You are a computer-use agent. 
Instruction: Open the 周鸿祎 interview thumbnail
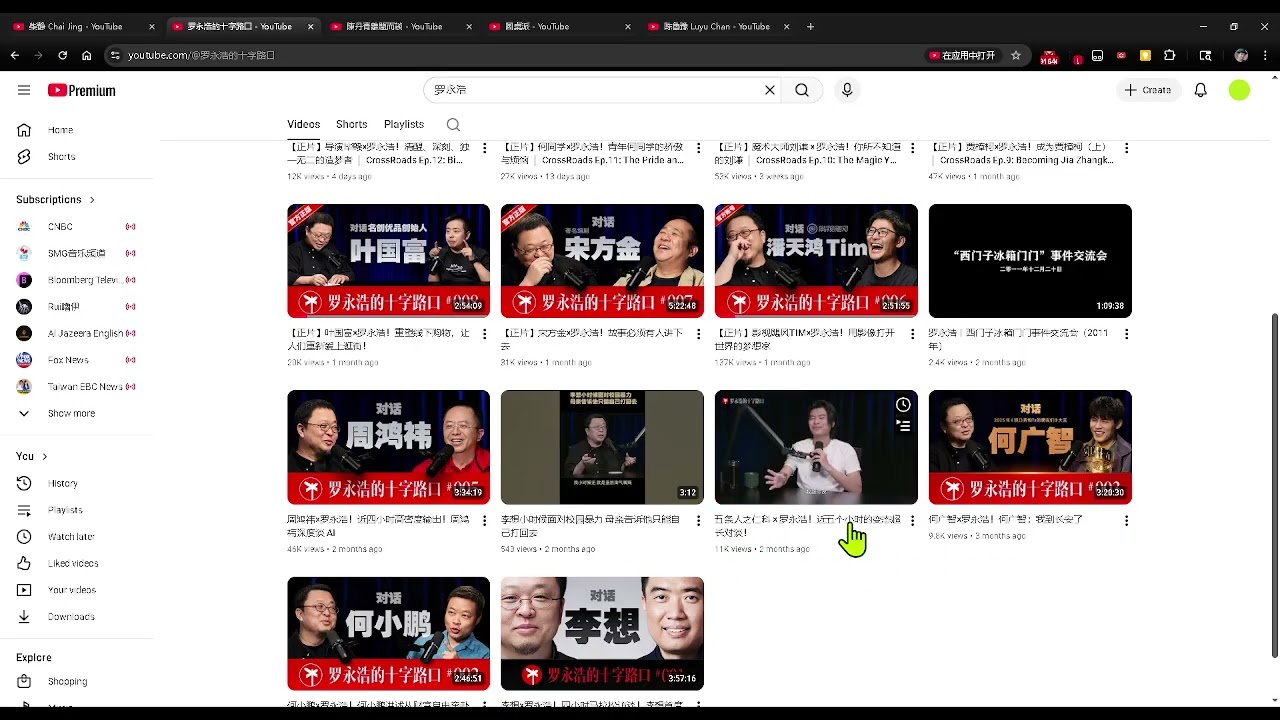388,447
